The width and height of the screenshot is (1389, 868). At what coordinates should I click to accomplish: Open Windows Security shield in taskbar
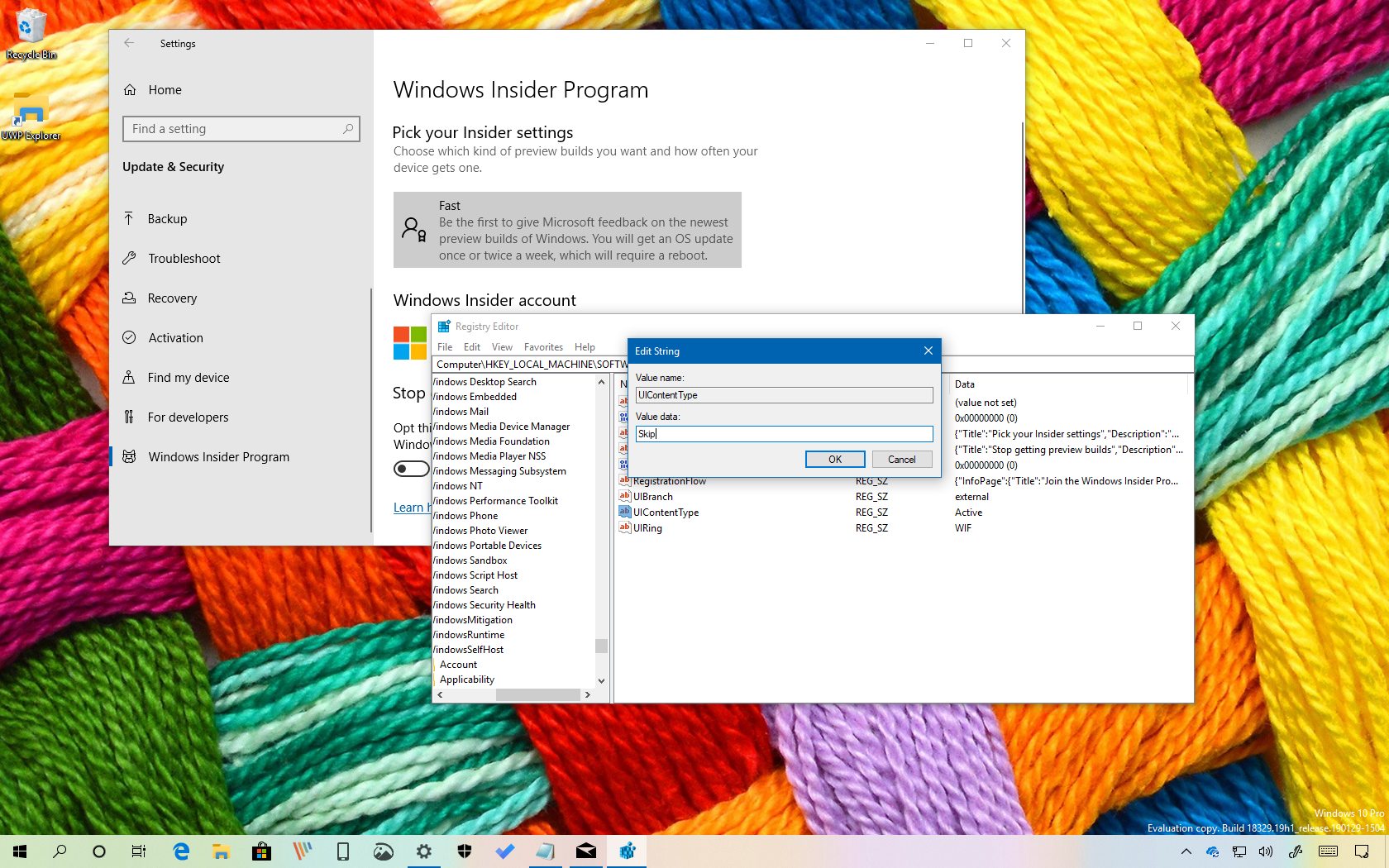[x=464, y=851]
